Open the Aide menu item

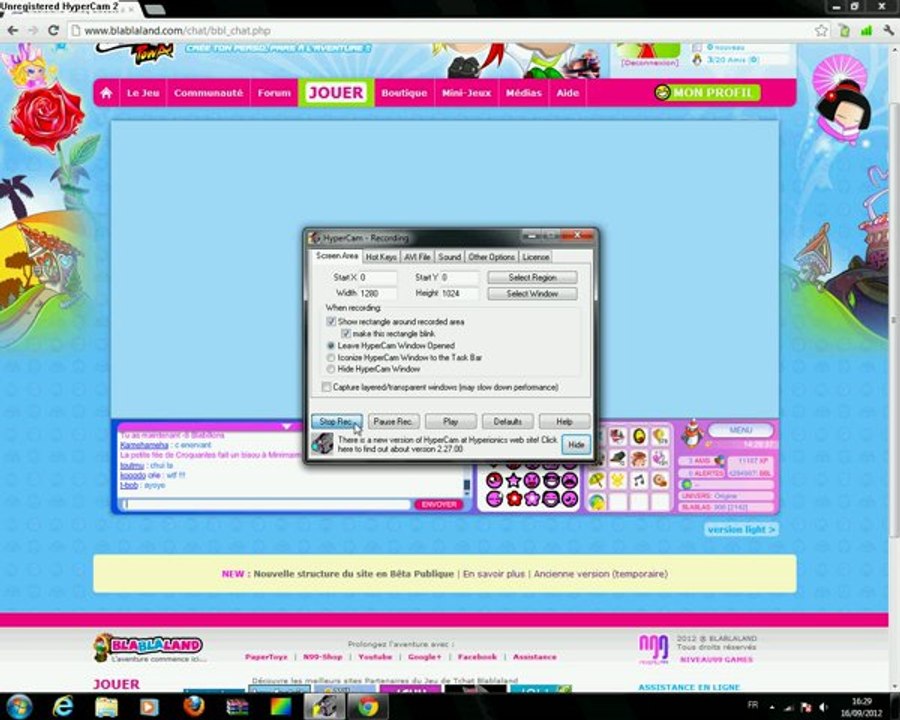(567, 92)
